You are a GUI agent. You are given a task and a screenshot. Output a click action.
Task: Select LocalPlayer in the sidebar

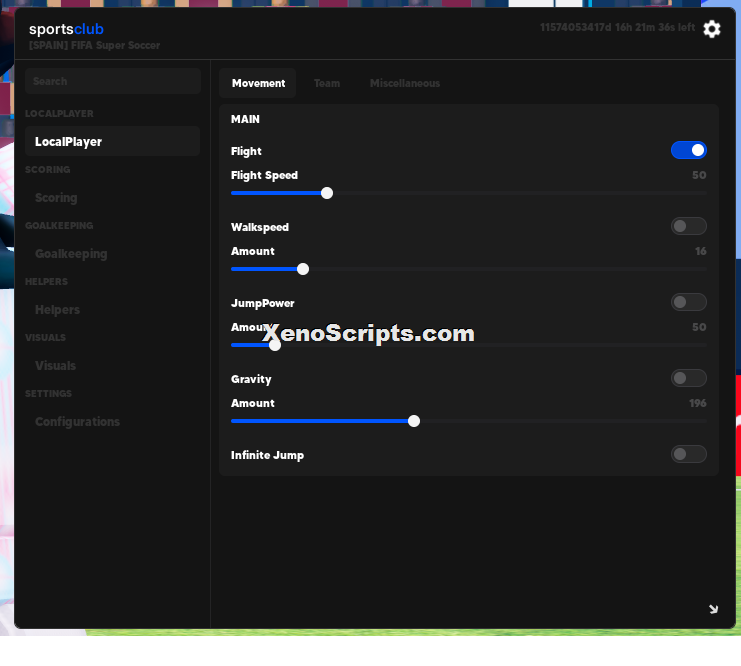[112, 141]
